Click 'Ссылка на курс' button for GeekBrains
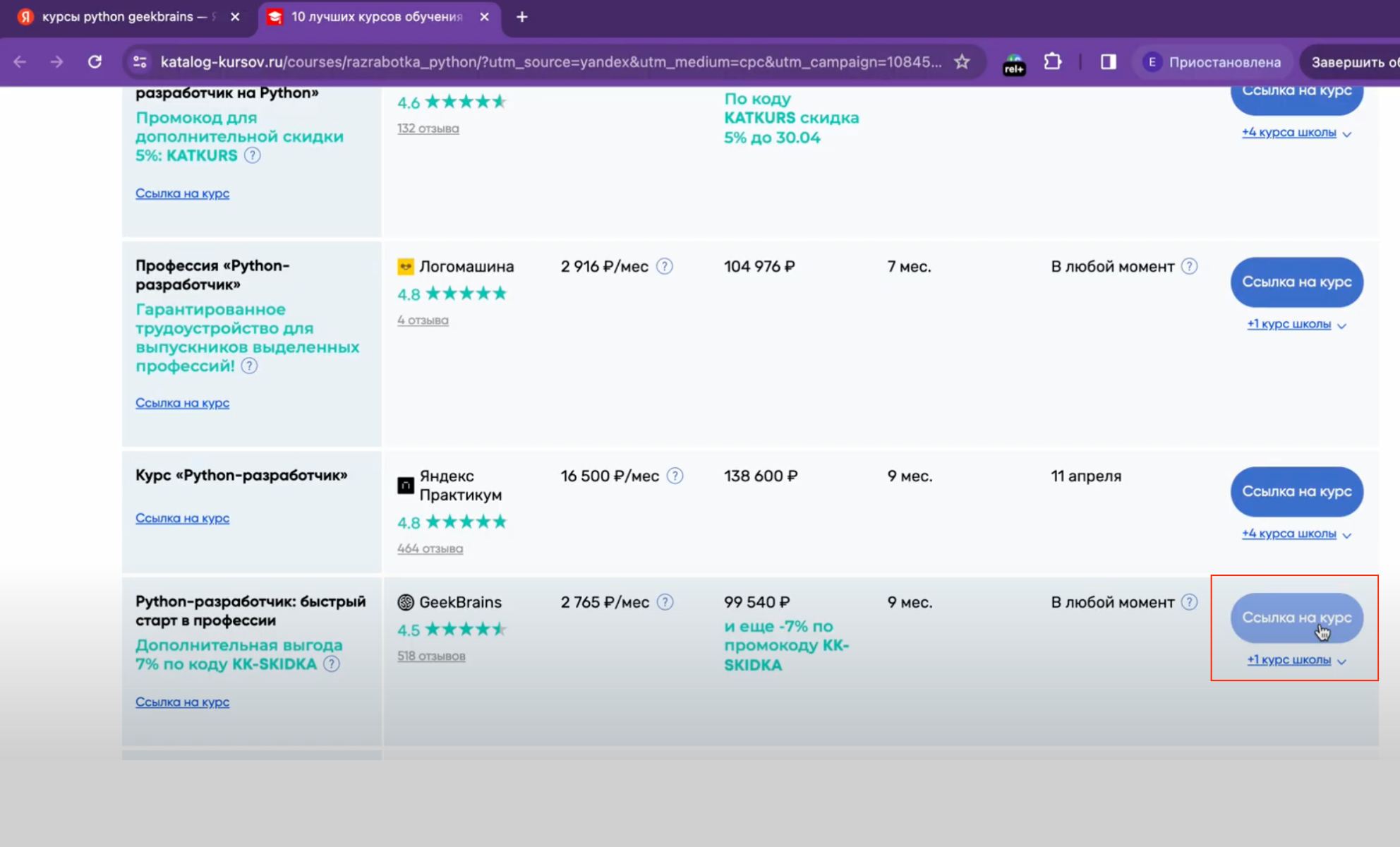Image resolution: width=1400 pixels, height=847 pixels. pos(1296,618)
